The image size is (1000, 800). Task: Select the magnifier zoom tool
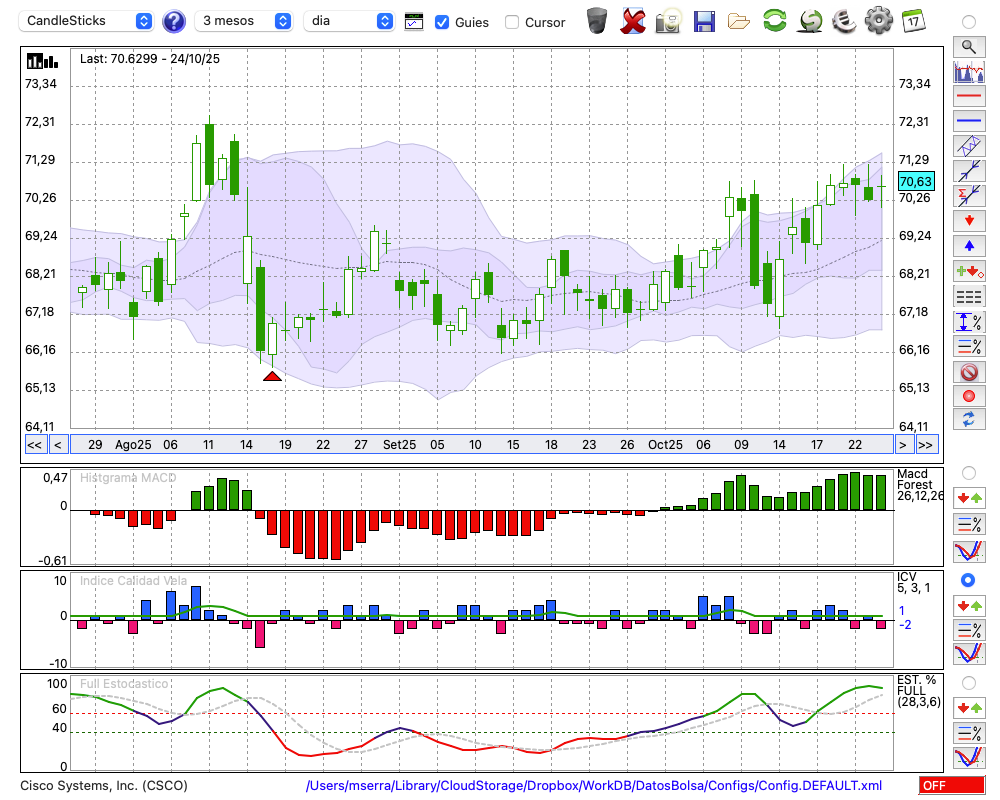pos(969,47)
